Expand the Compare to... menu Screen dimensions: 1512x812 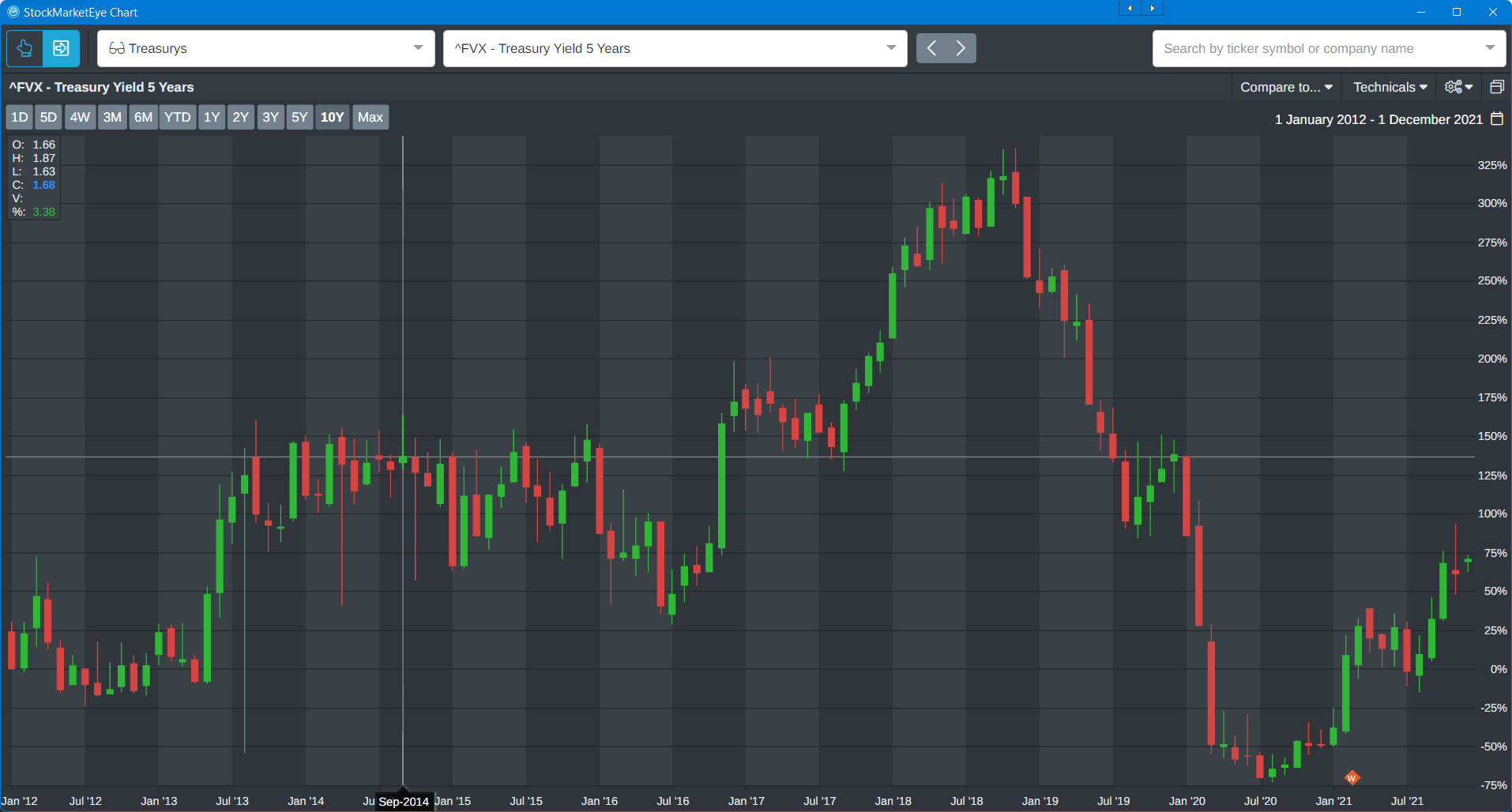pyautogui.click(x=1286, y=87)
